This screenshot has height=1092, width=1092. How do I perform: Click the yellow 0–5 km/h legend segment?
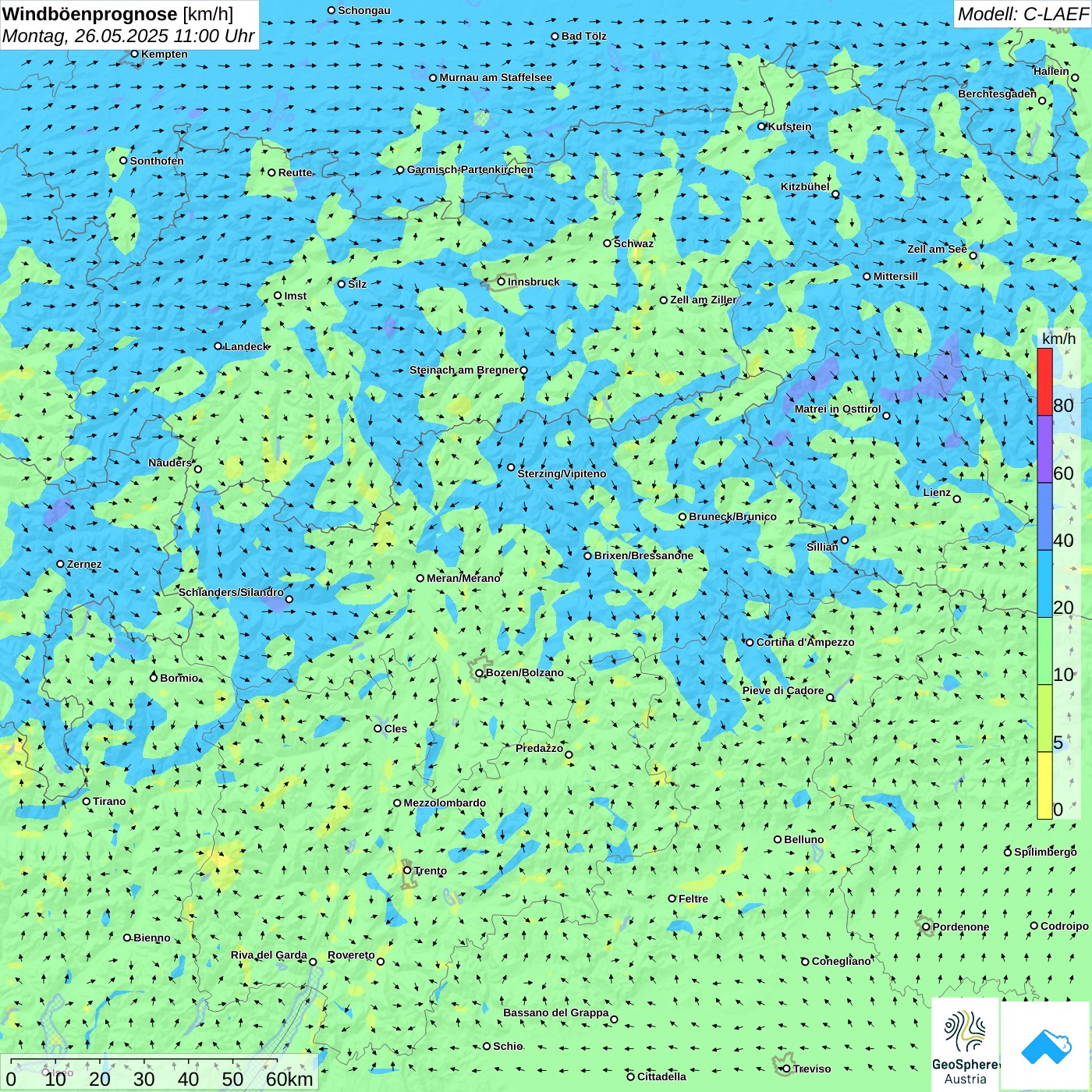coord(1044,785)
